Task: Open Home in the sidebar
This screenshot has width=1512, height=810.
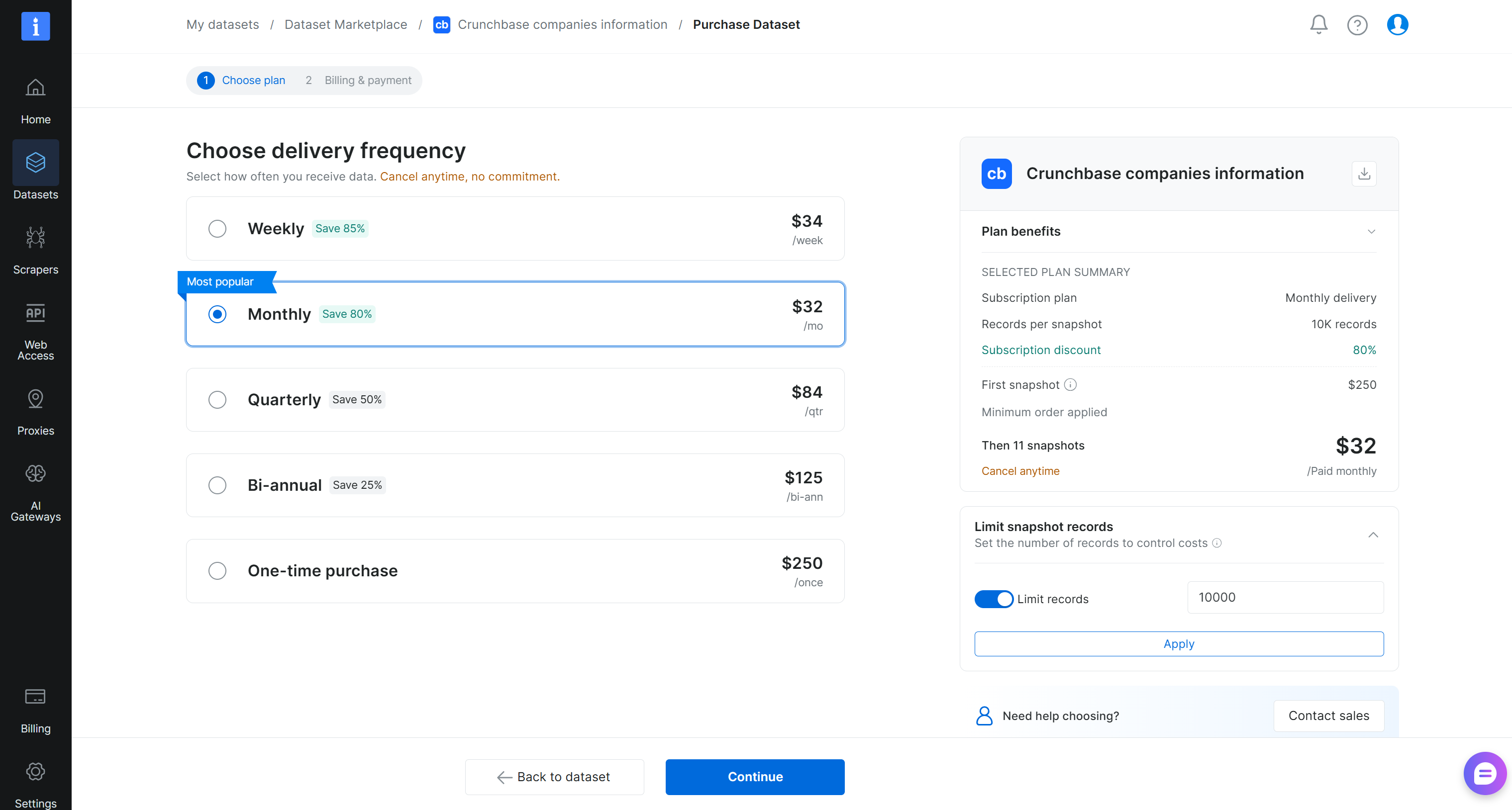Action: pos(35,102)
